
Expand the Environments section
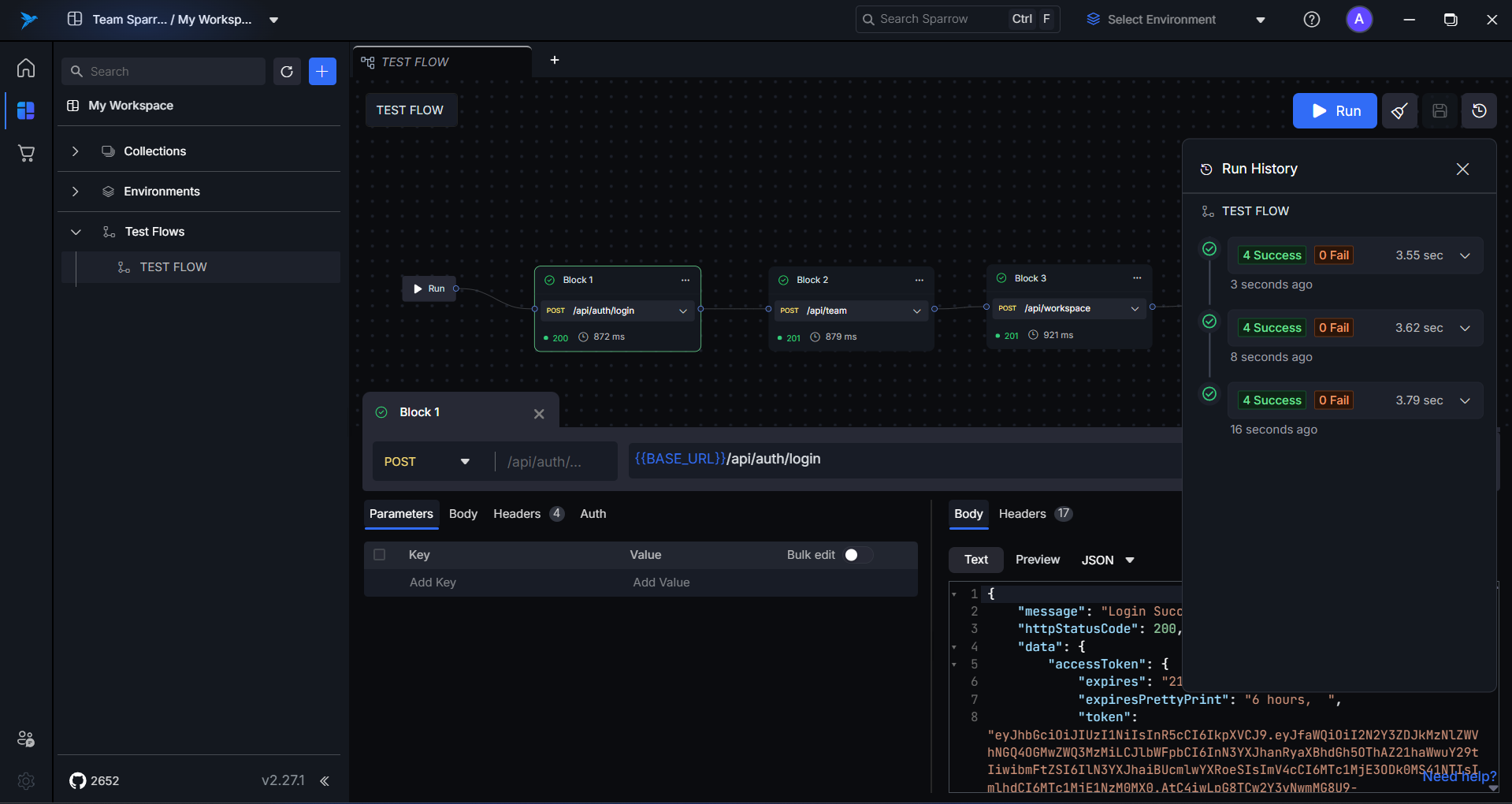(76, 192)
